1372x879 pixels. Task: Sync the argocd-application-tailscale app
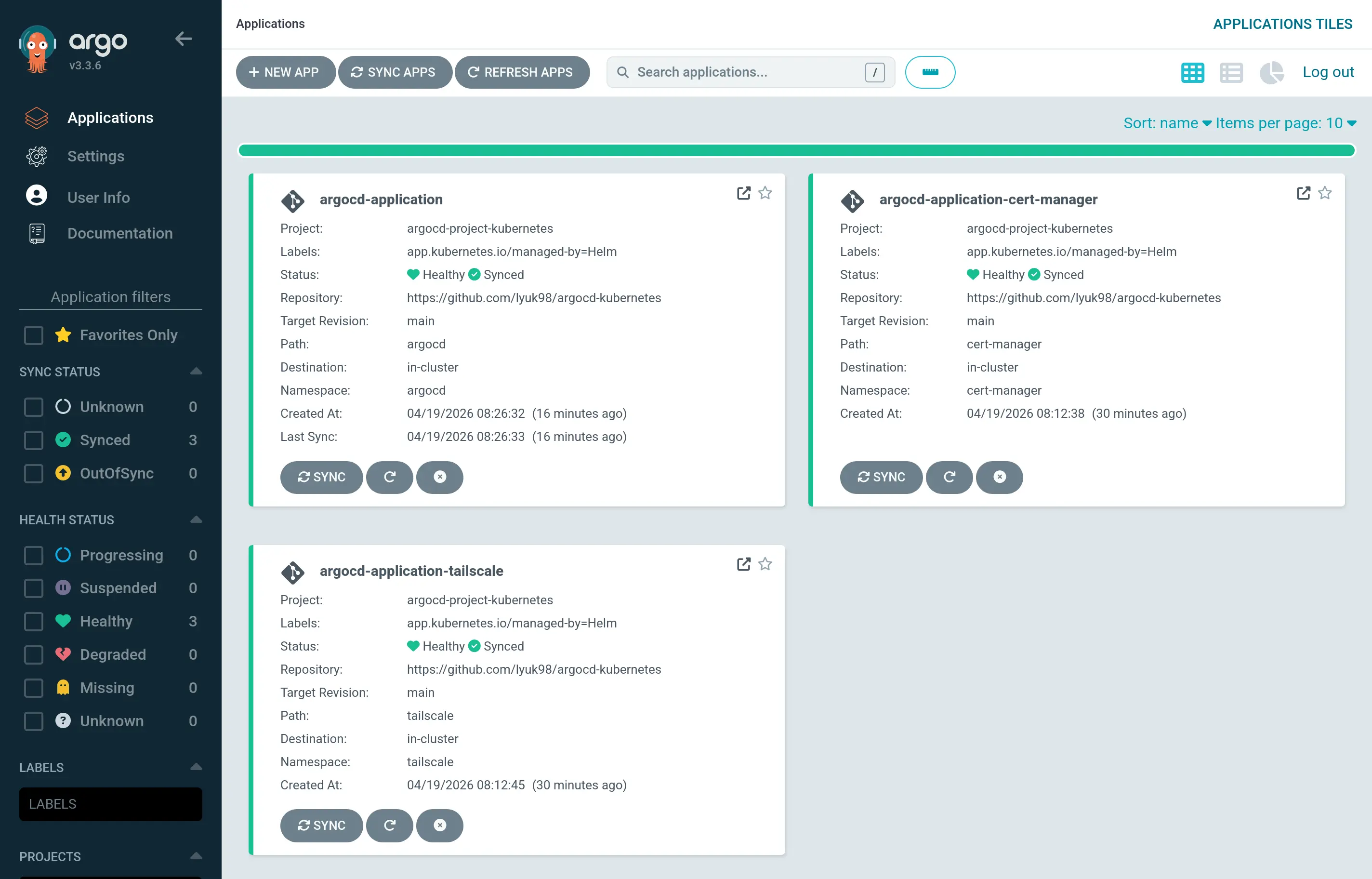tap(321, 826)
